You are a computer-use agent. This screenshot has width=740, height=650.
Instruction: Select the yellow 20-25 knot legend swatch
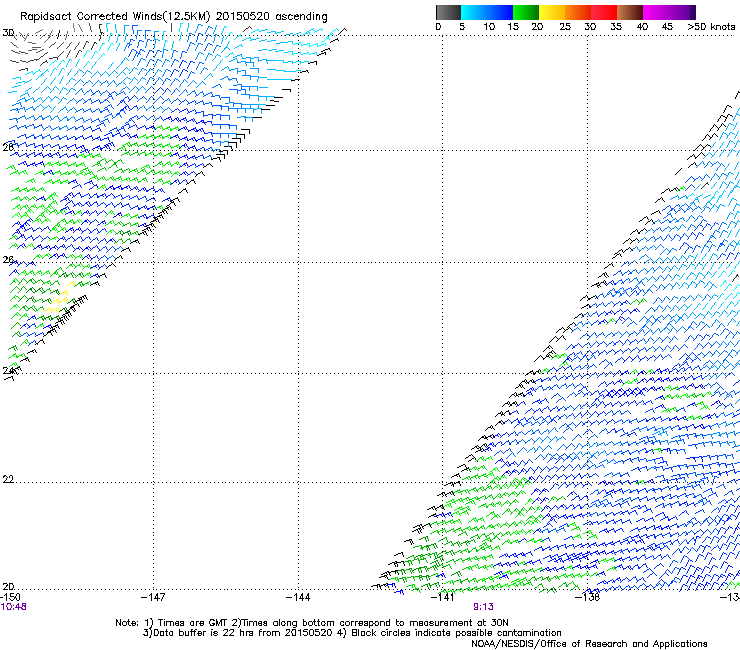tap(552, 12)
